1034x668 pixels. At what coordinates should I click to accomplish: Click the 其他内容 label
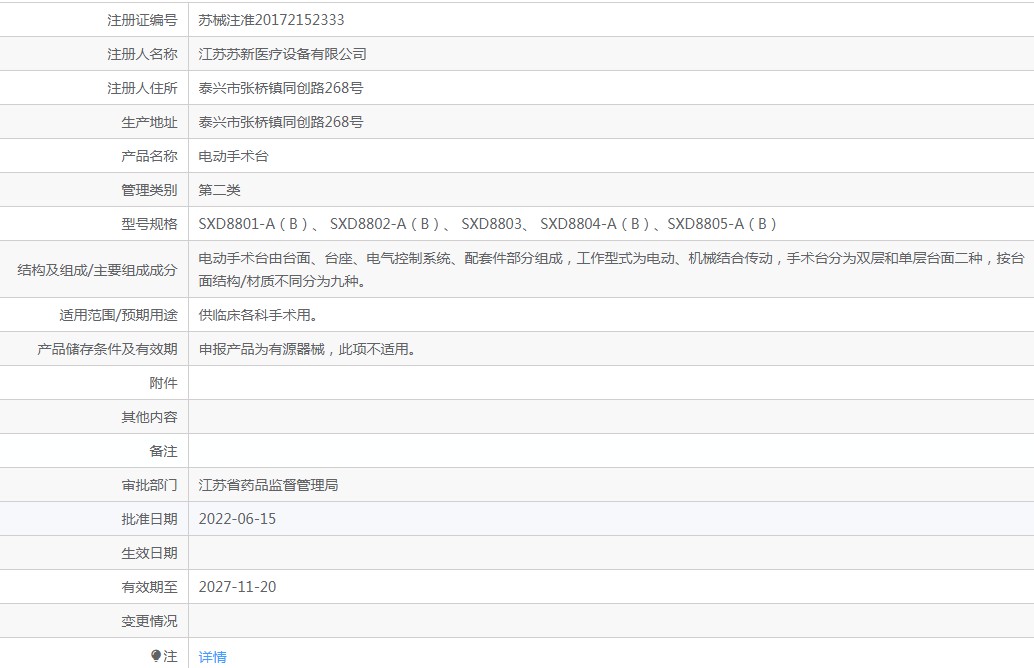(x=149, y=417)
